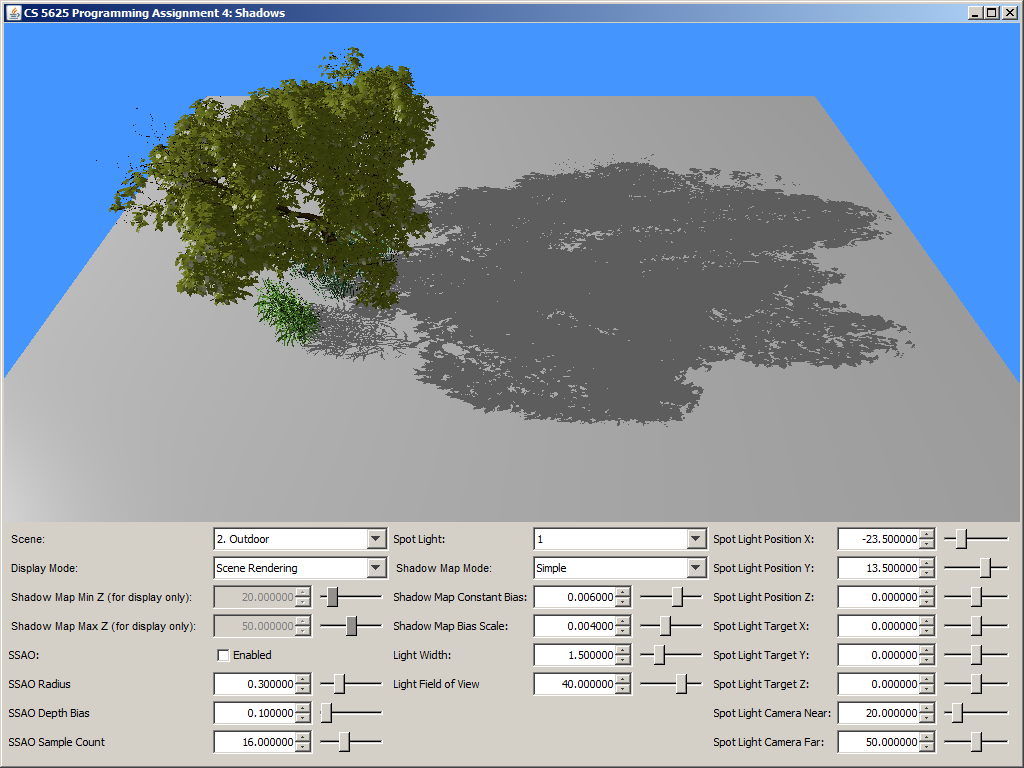Image resolution: width=1024 pixels, height=768 pixels.
Task: Enable the SSAO checkbox
Action: pyautogui.click(x=223, y=655)
